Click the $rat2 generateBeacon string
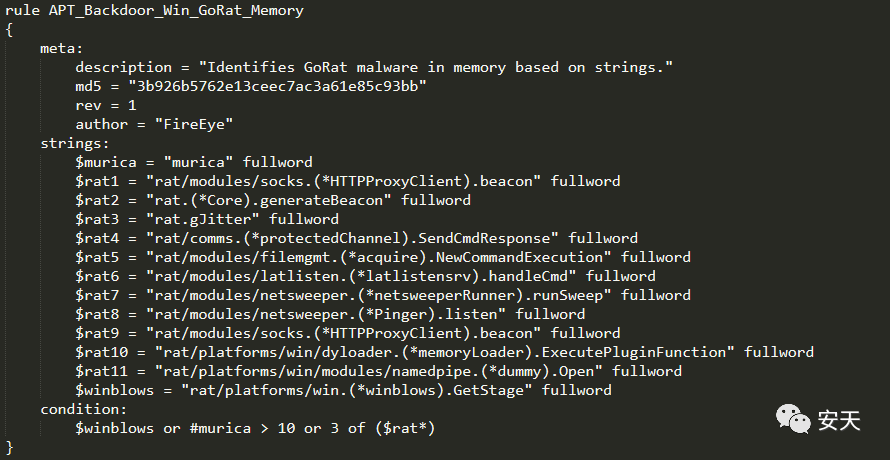Viewport: 890px width, 460px height. pos(268,200)
